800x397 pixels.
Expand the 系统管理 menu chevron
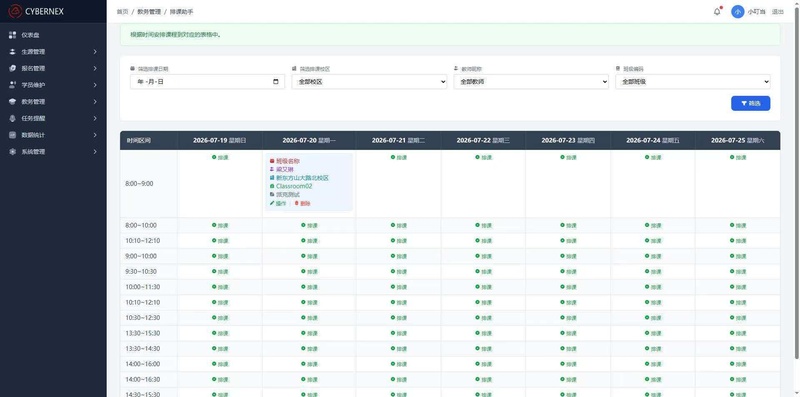click(95, 152)
